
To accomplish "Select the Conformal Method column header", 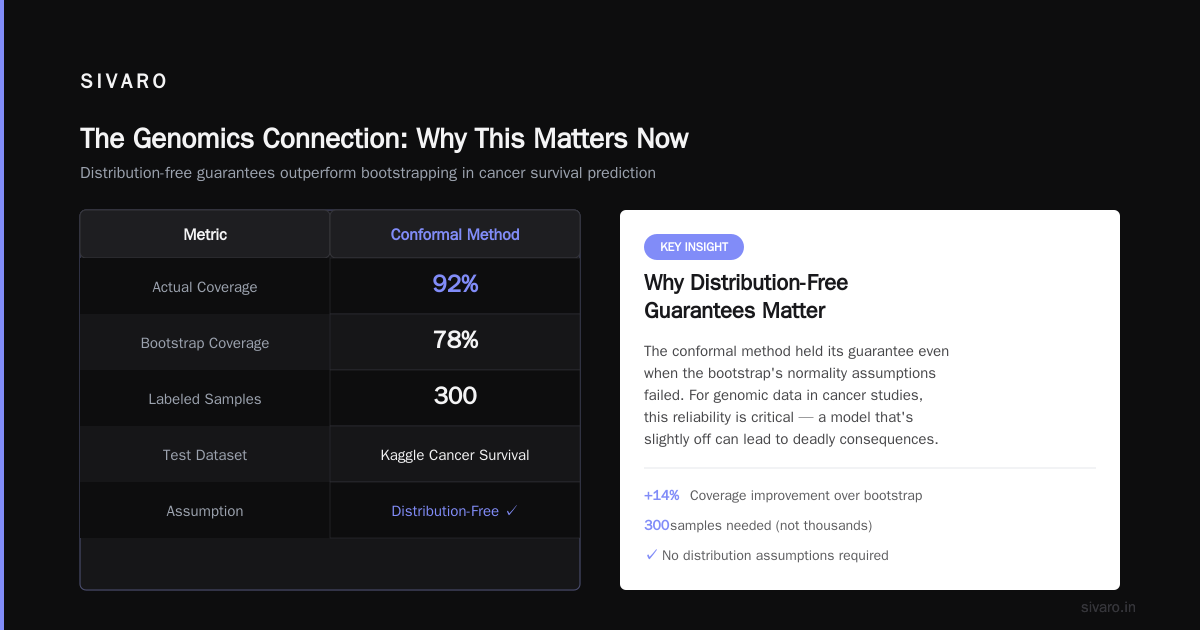I will pyautogui.click(x=455, y=234).
